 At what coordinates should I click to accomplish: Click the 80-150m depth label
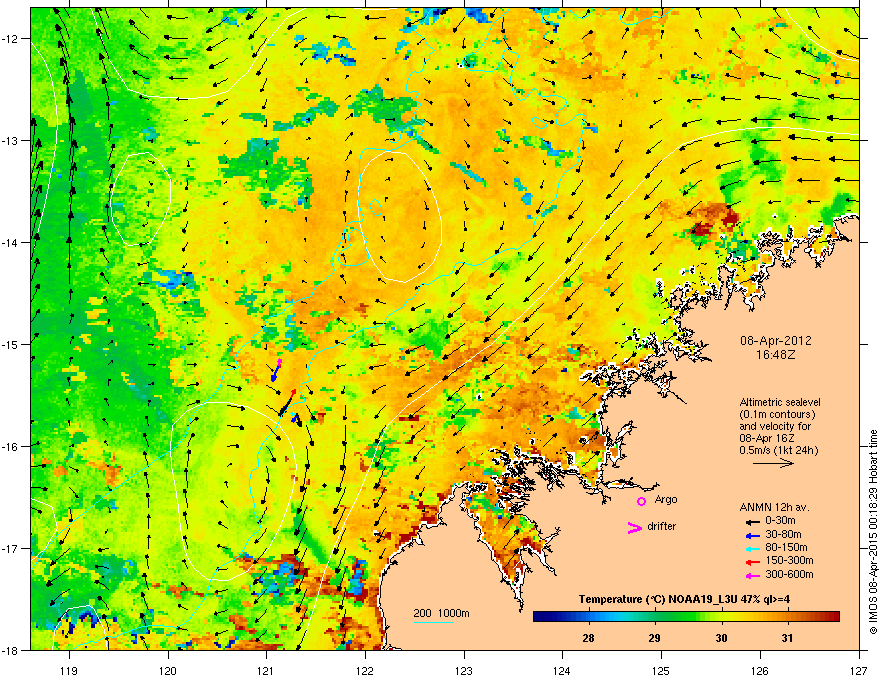pyautogui.click(x=786, y=548)
